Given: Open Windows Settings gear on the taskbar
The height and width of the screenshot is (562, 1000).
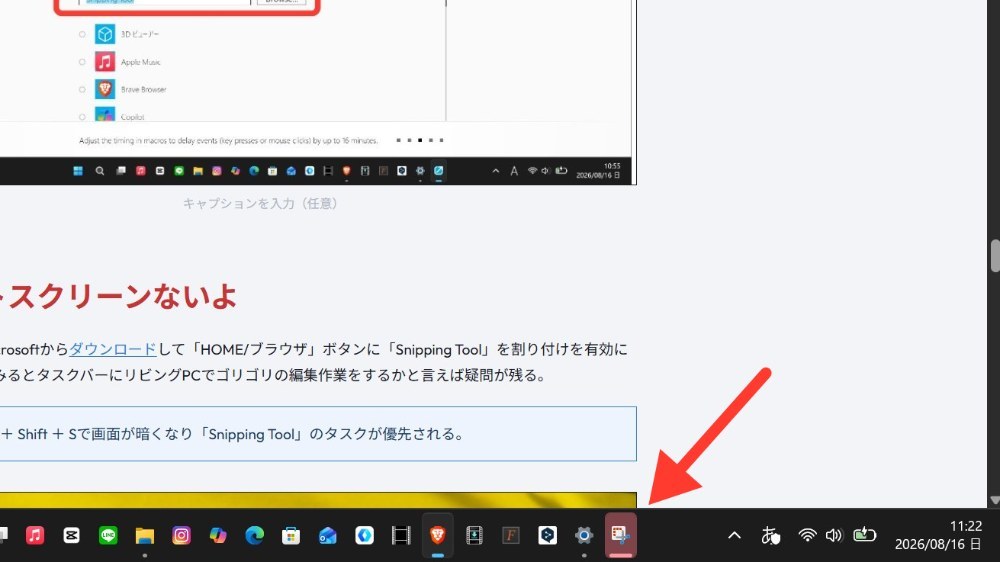Looking at the screenshot, I should (584, 535).
